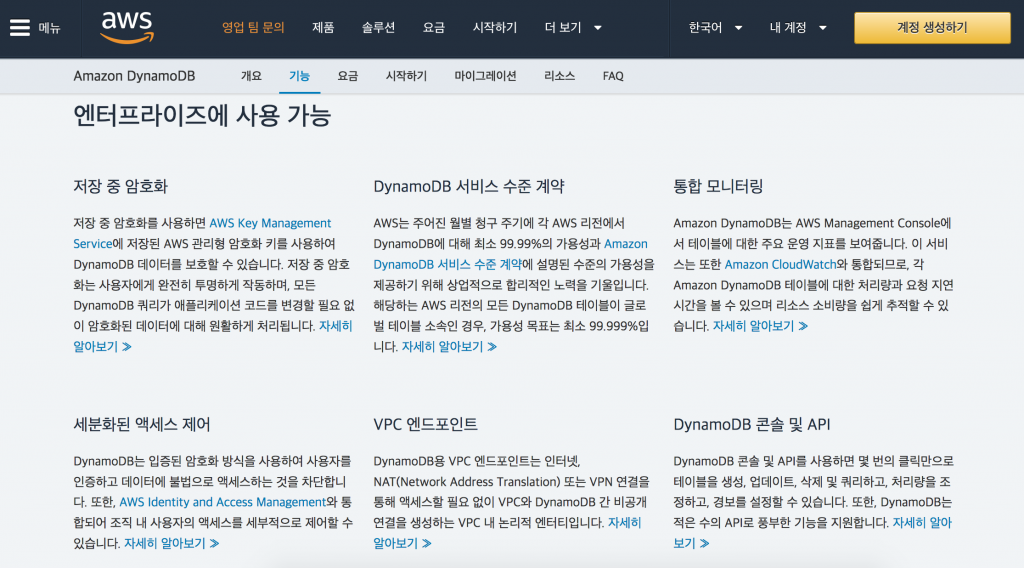Image resolution: width=1024 pixels, height=568 pixels.
Task: Switch to the 마이그레이션 tab
Action: coord(485,76)
